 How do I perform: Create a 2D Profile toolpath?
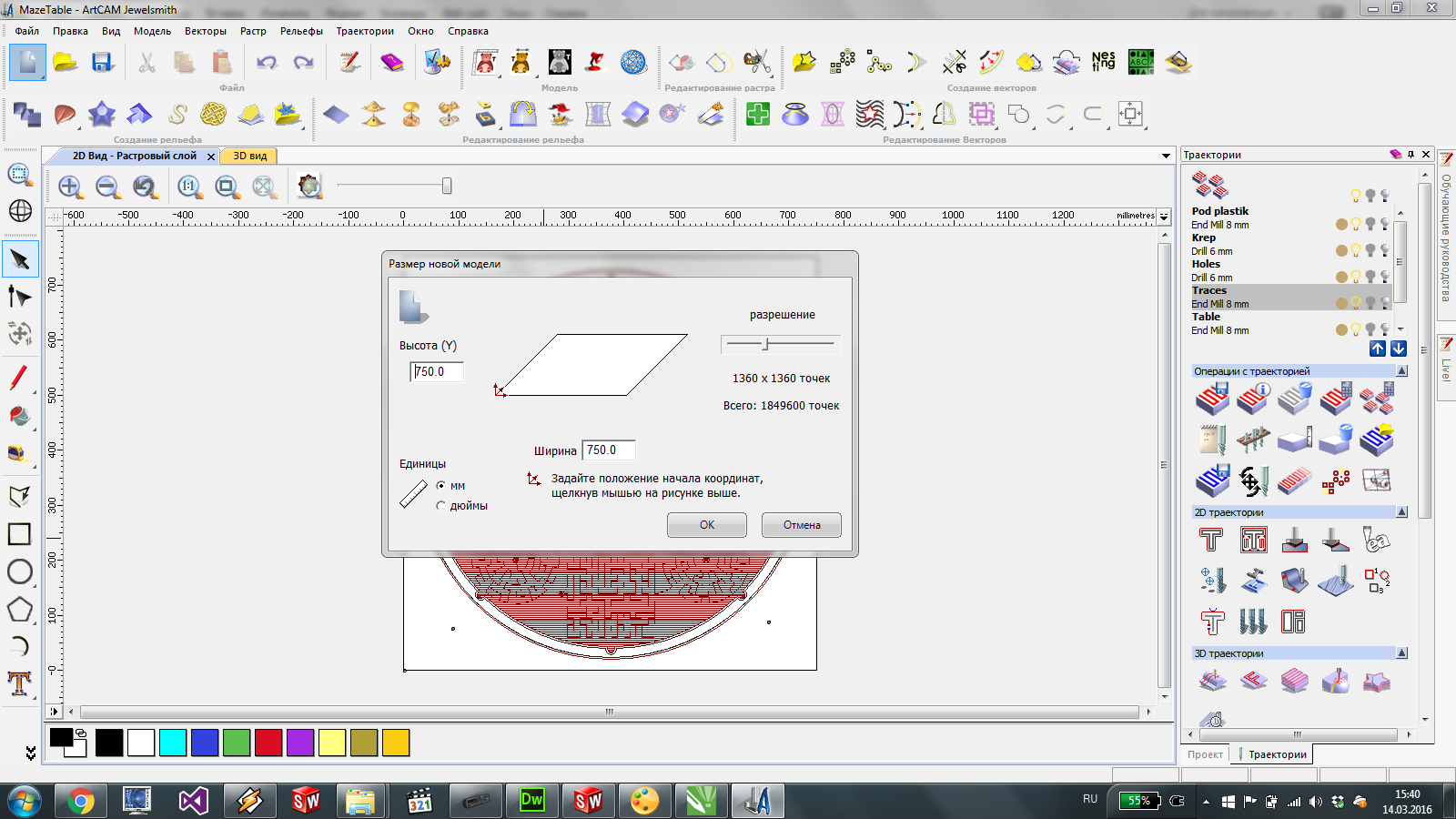[x=1211, y=541]
